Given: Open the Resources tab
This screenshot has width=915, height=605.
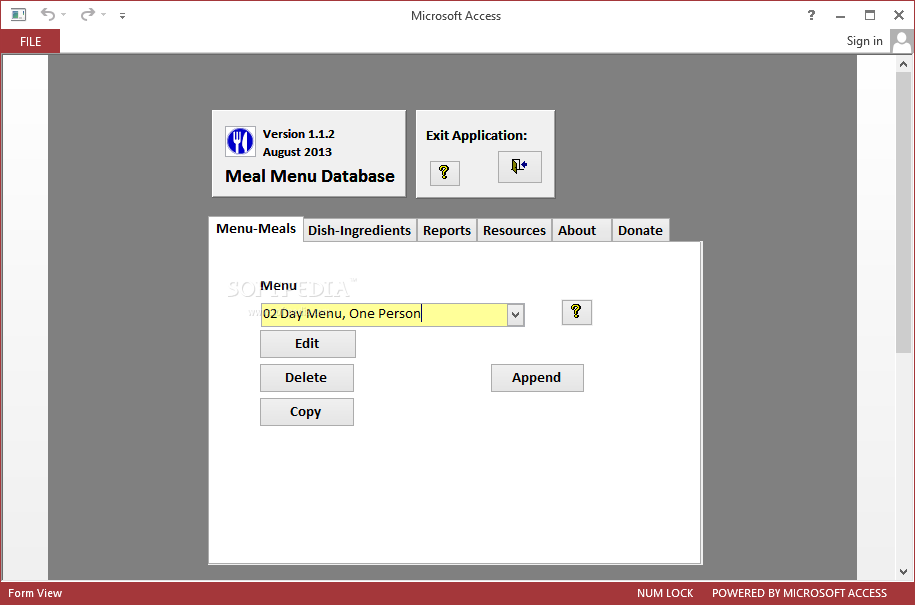Looking at the screenshot, I should point(514,230).
